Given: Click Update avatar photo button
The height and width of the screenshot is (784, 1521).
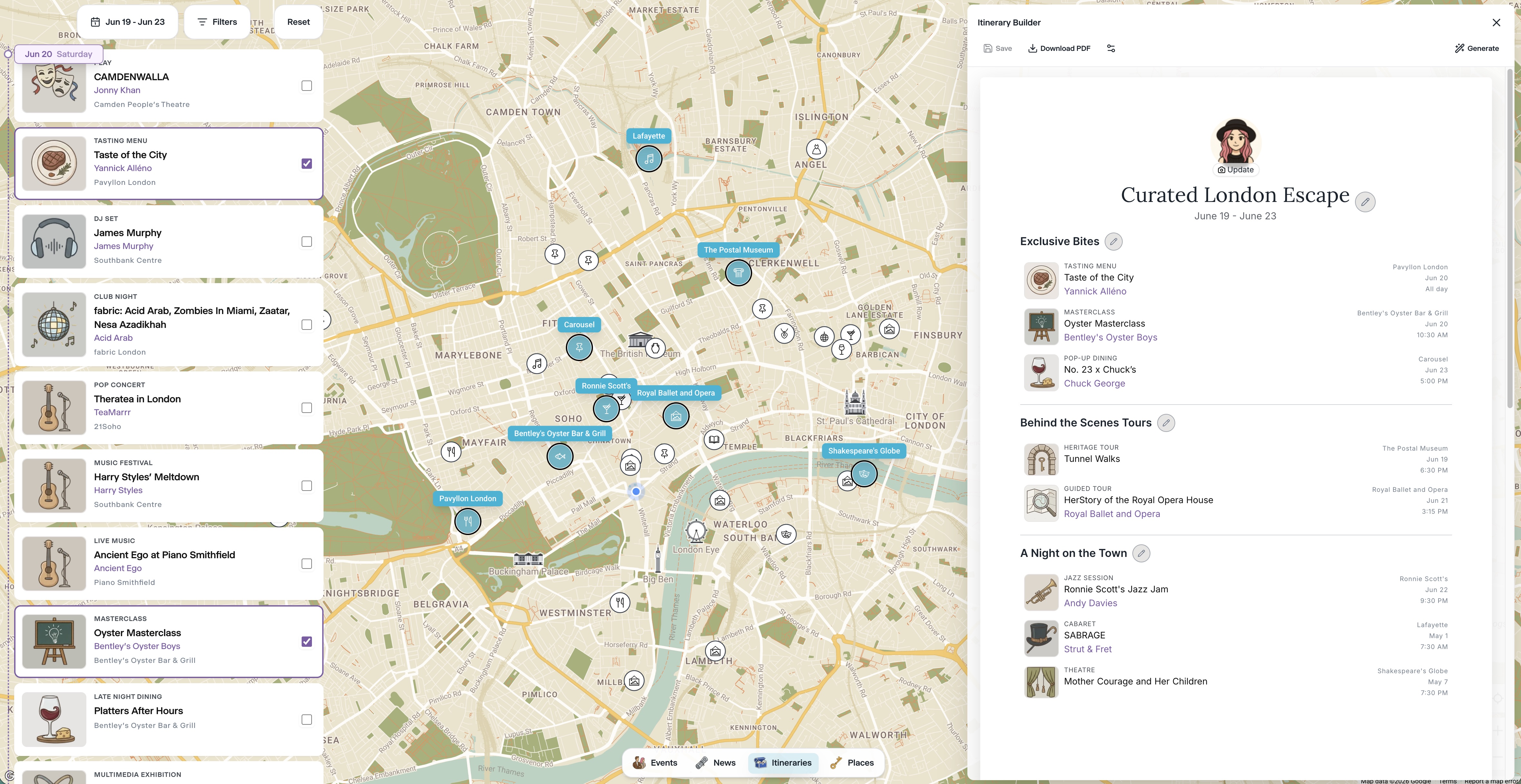Looking at the screenshot, I should (x=1235, y=169).
